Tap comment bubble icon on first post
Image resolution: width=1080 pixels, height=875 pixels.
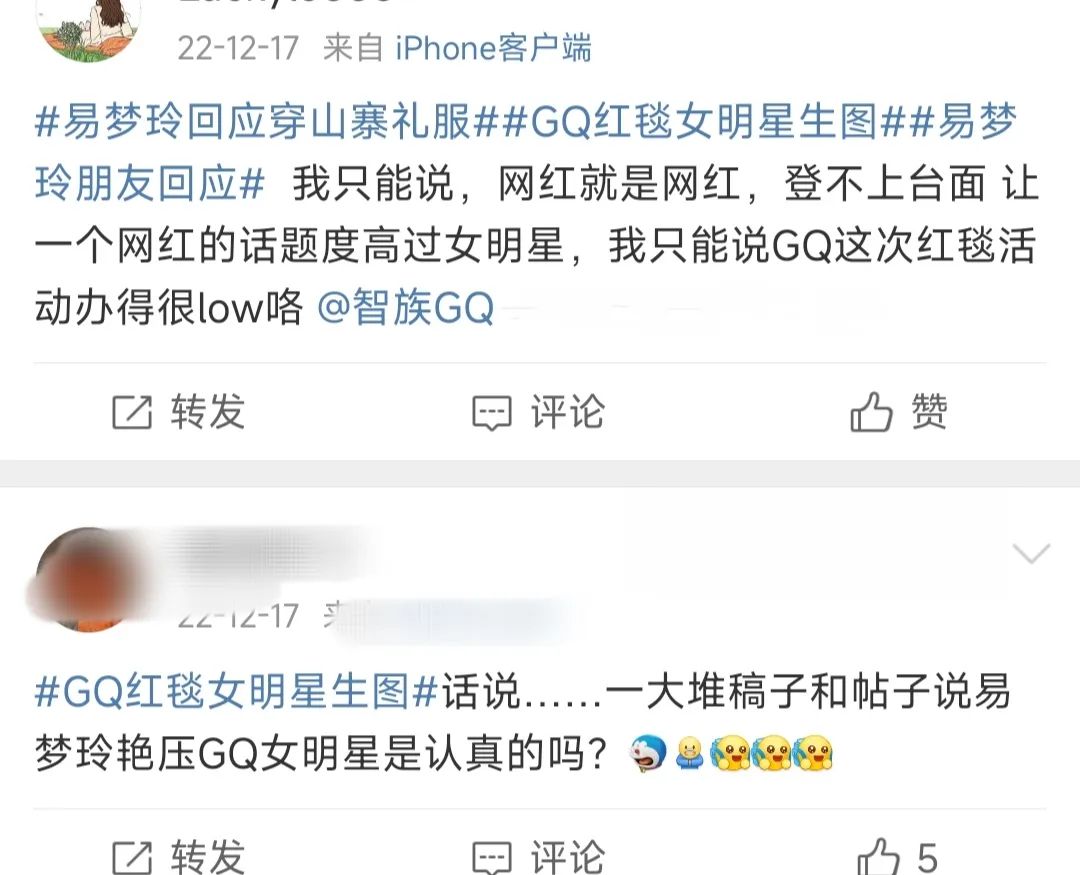492,413
